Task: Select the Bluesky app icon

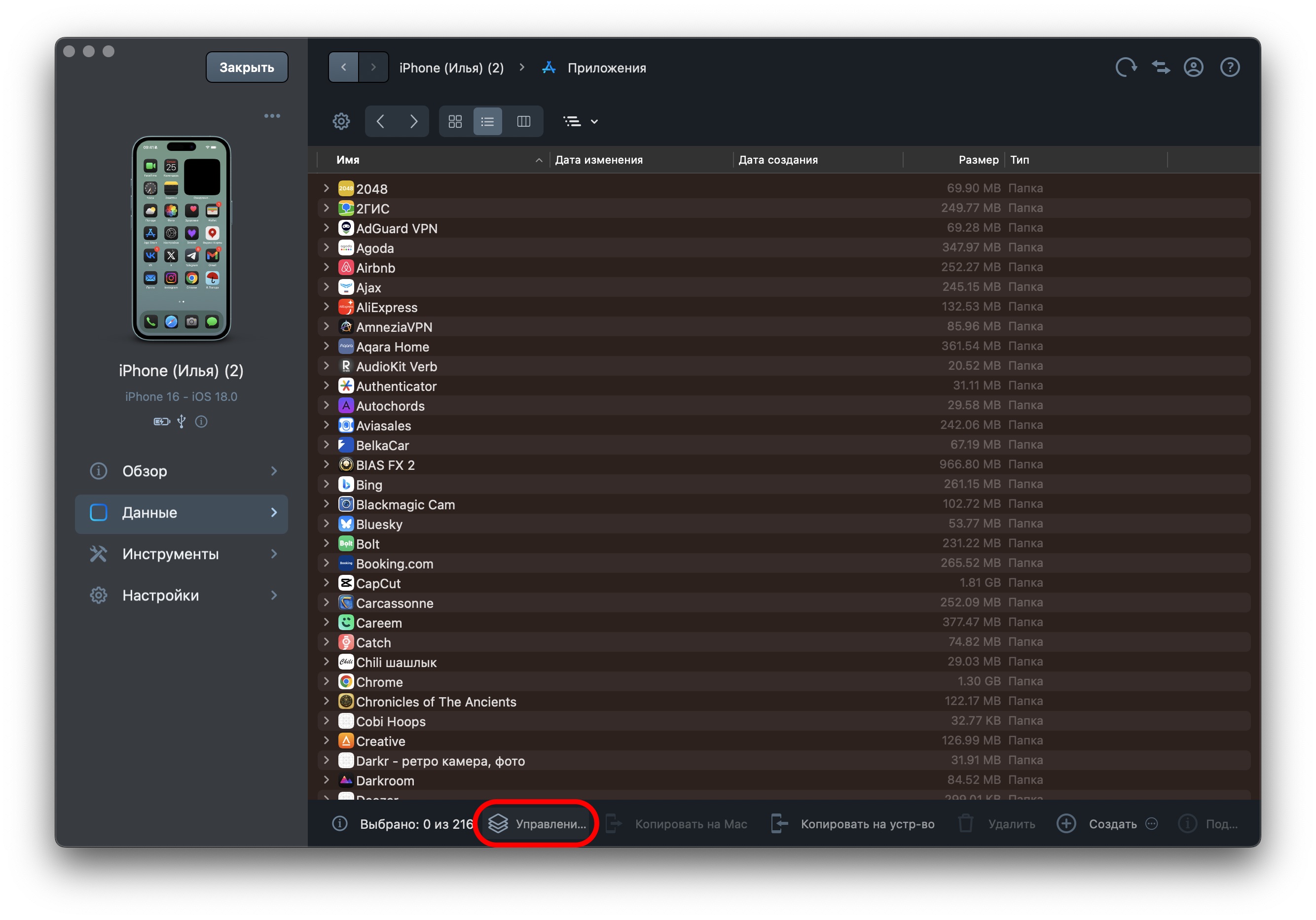Action: (x=346, y=524)
